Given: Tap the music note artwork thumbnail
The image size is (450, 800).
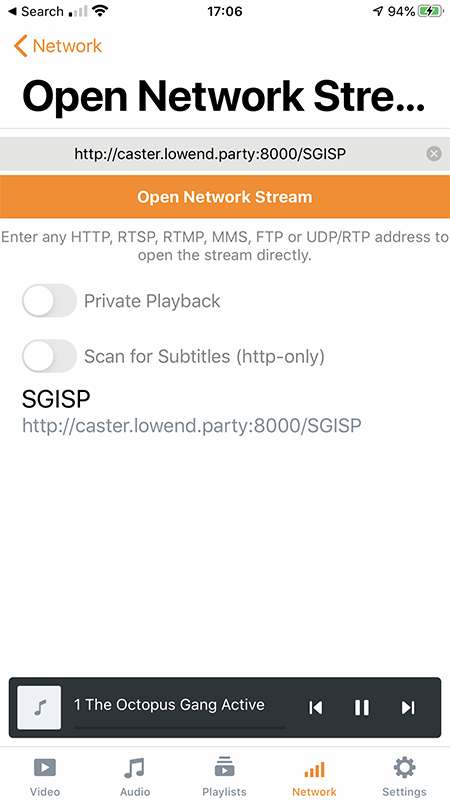Looking at the screenshot, I should point(39,707).
